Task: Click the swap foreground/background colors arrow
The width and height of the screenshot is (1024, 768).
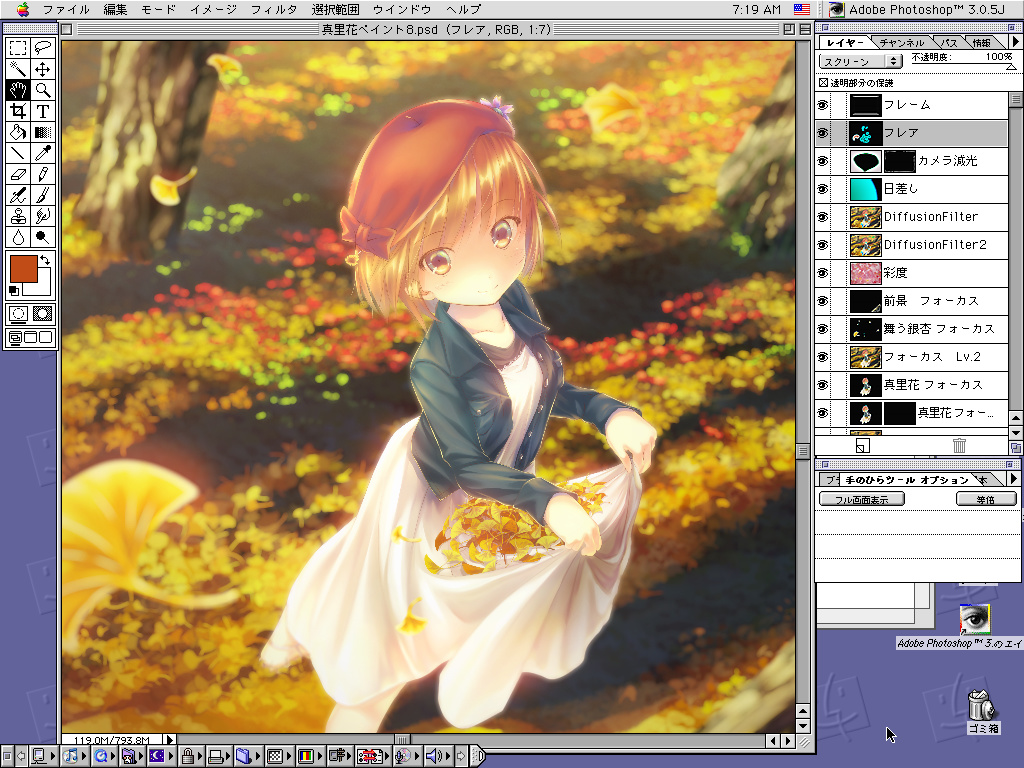Action: tap(45, 260)
